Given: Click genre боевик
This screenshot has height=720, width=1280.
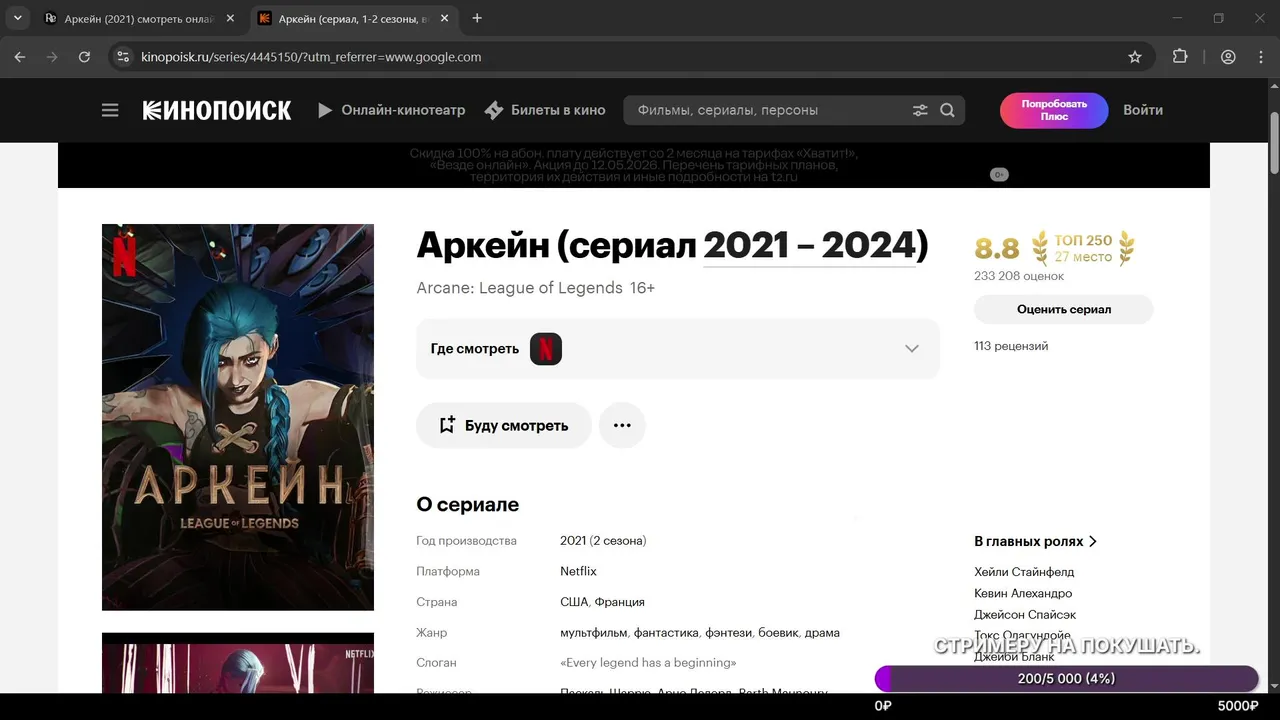Looking at the screenshot, I should [x=777, y=633].
